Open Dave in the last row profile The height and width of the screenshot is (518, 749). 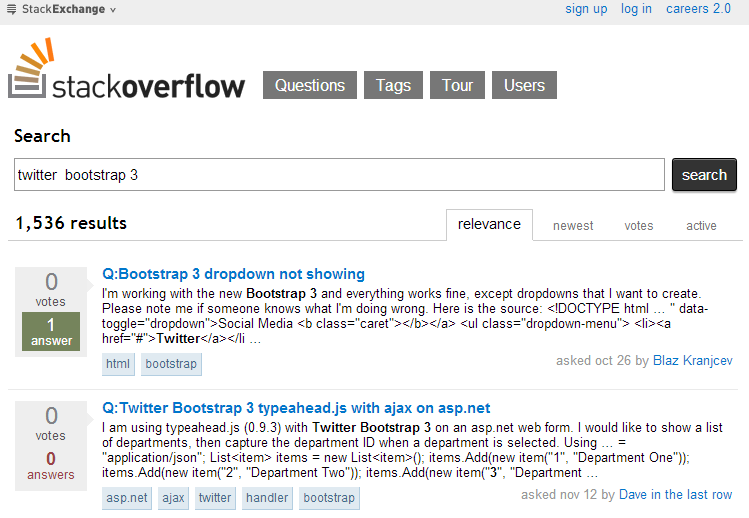click(x=675, y=495)
